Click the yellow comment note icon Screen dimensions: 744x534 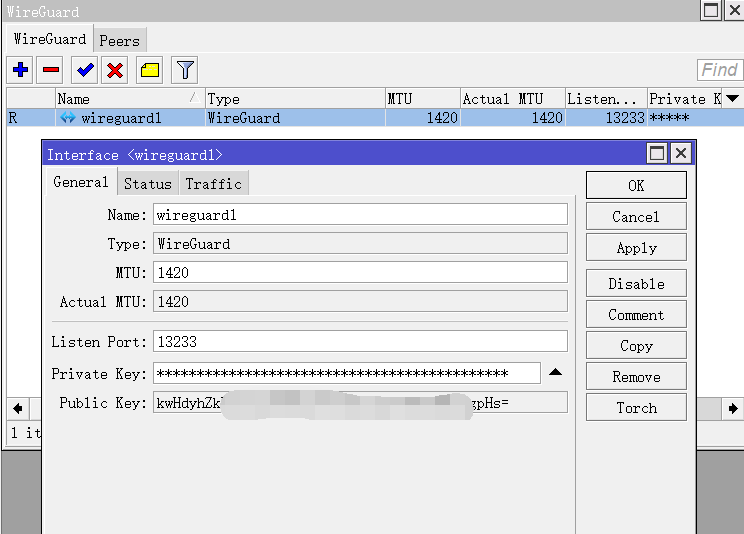click(150, 70)
